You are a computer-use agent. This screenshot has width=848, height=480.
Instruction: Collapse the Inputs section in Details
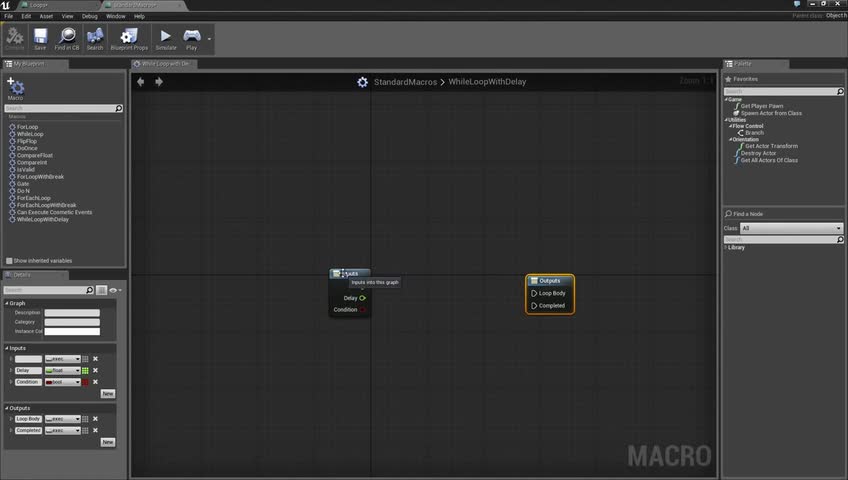pyautogui.click(x=7, y=348)
